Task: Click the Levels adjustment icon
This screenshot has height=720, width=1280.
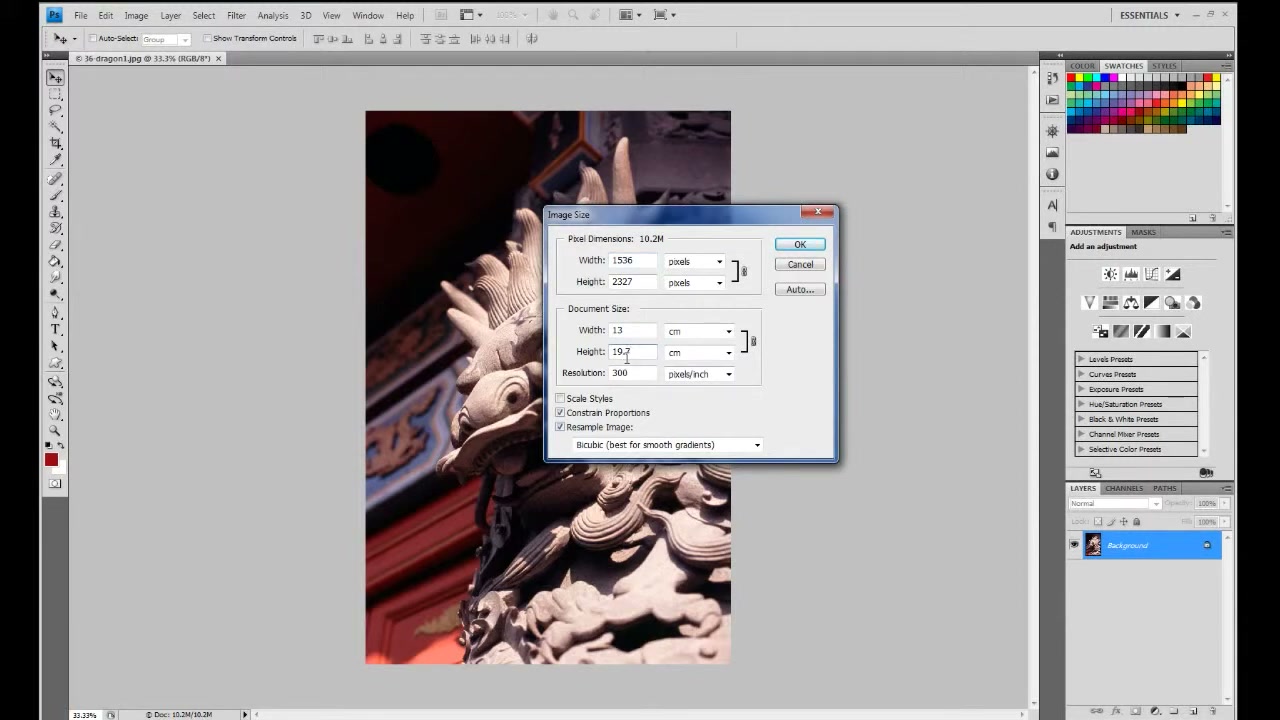Action: point(1131,274)
